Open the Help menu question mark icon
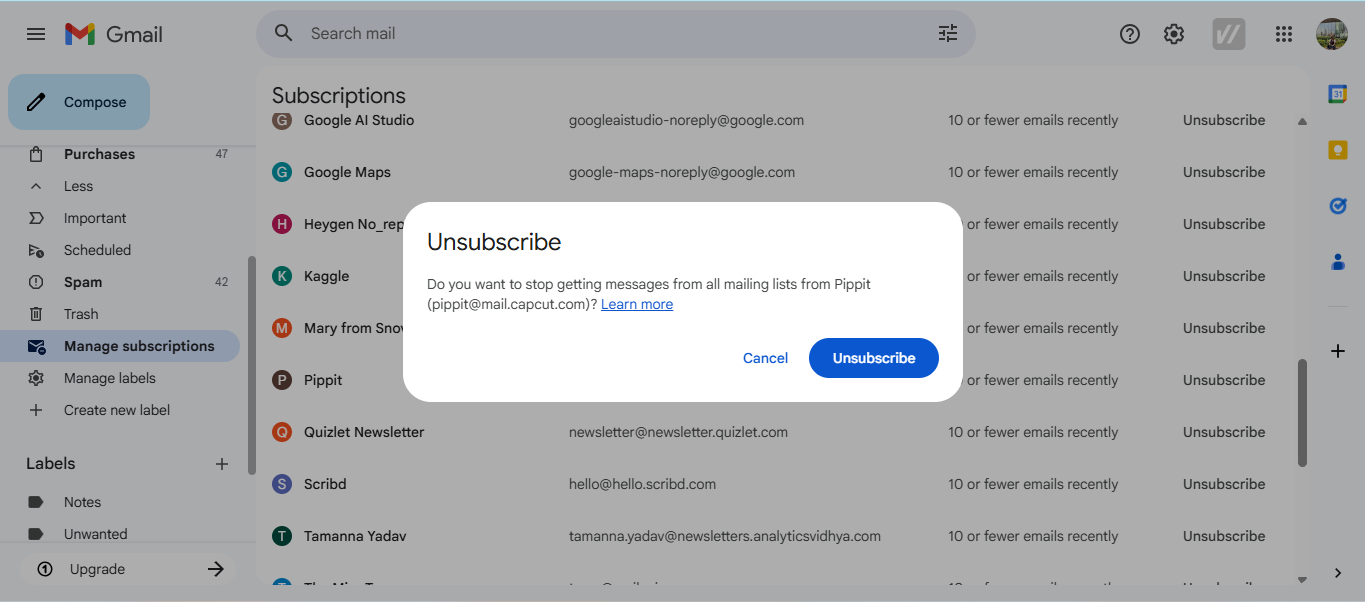The height and width of the screenshot is (602, 1365). (1129, 33)
